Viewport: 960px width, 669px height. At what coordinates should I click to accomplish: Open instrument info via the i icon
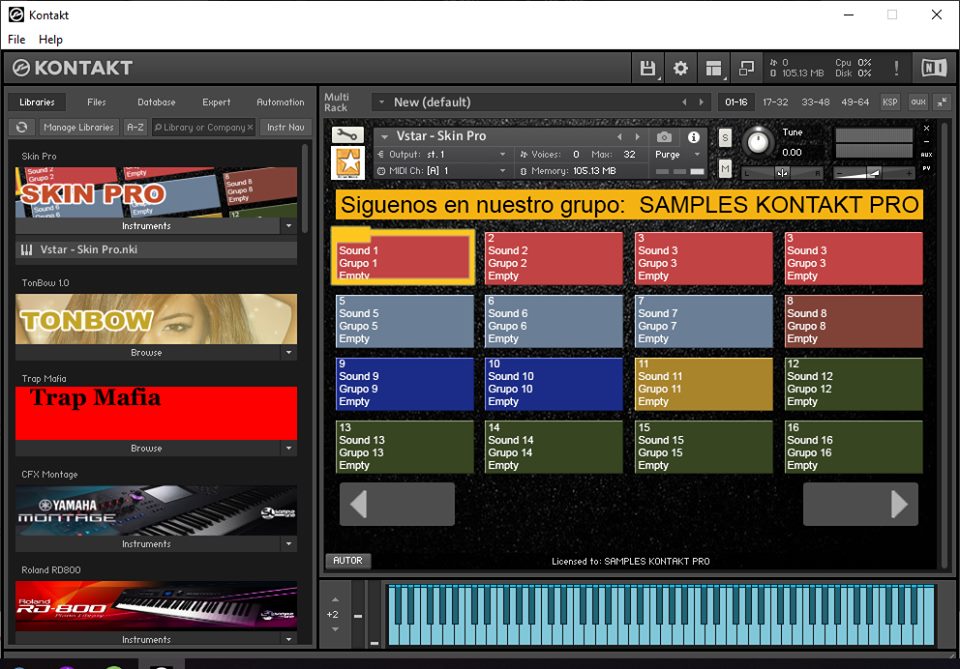click(693, 136)
